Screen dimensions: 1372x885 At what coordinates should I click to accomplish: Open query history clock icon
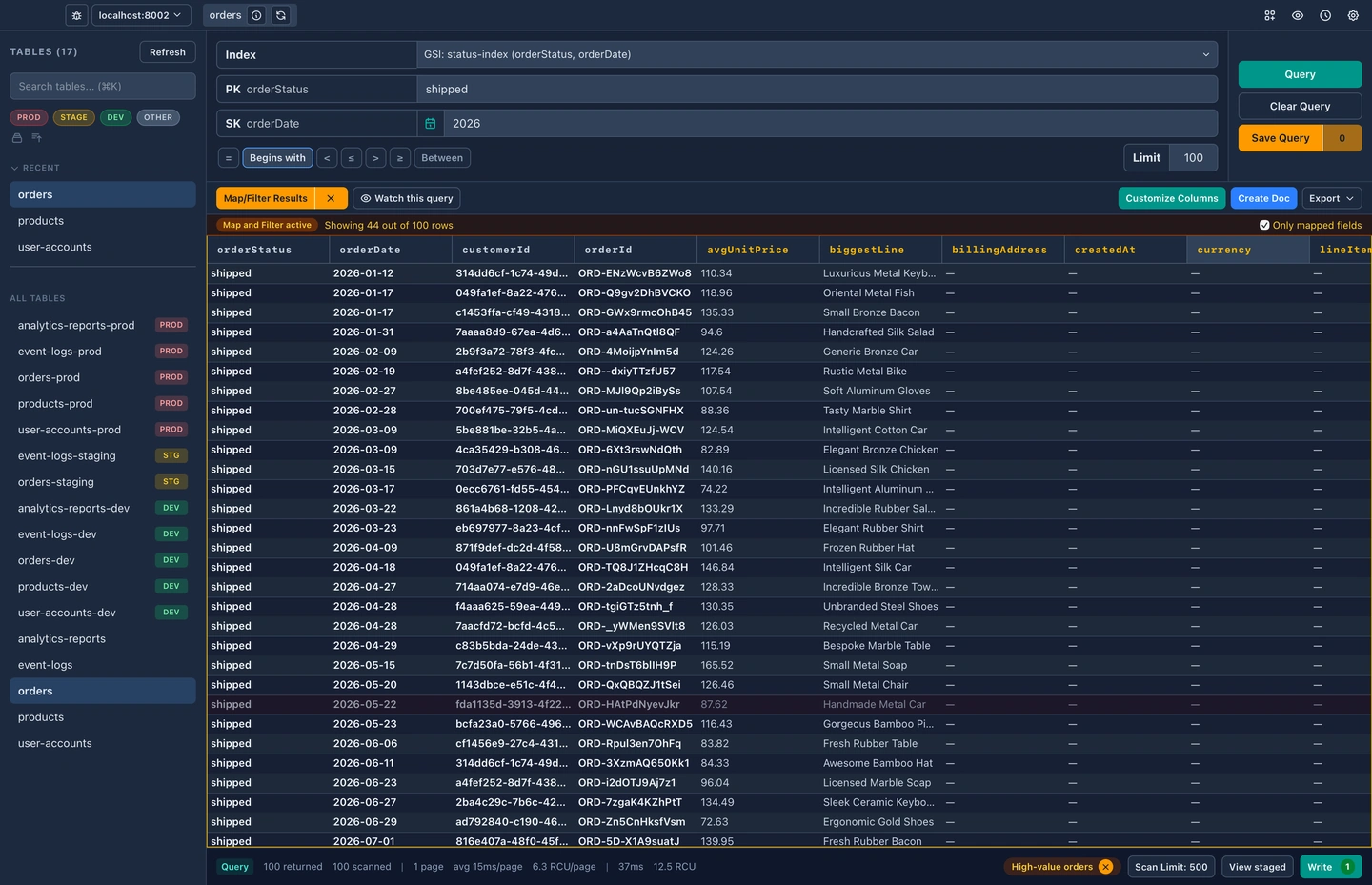pos(1325,15)
